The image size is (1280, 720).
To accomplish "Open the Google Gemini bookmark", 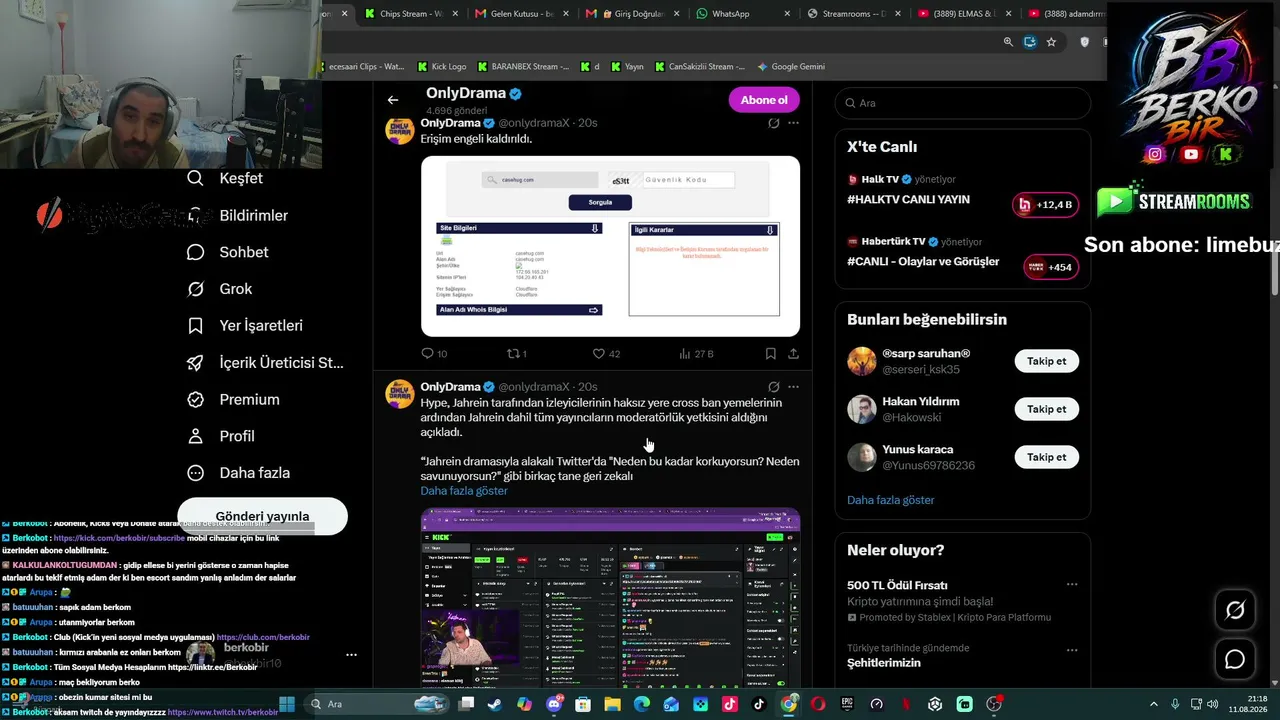I will pos(791,67).
